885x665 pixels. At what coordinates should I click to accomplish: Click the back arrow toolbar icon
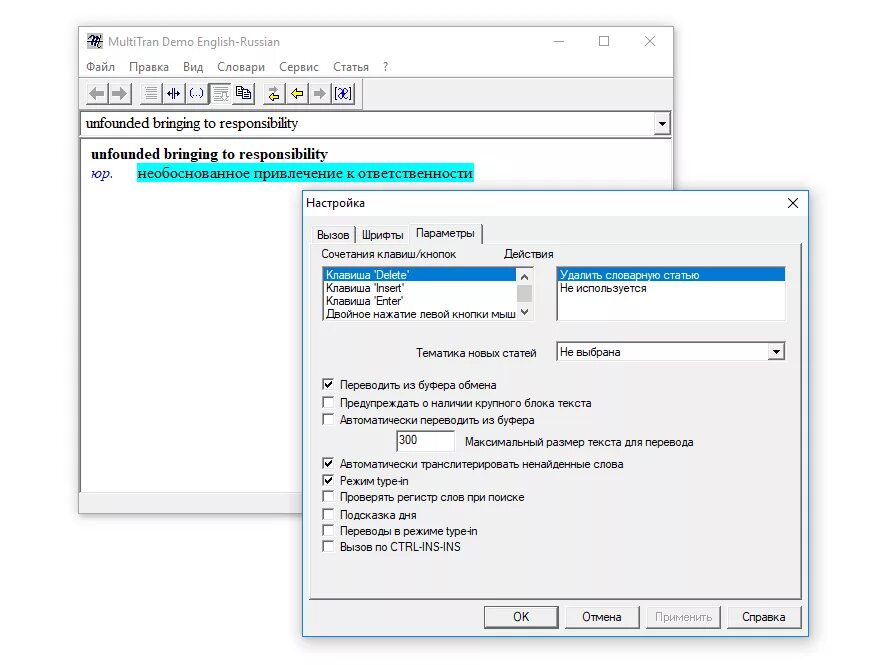[x=97, y=93]
